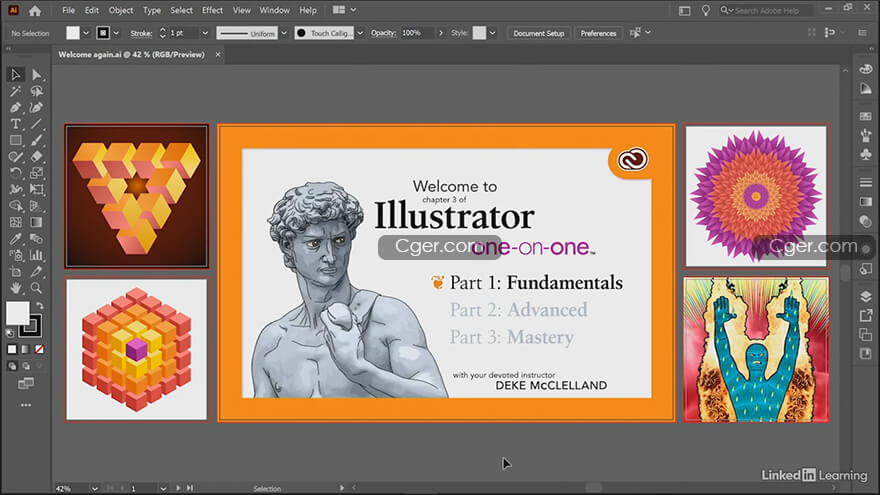Select the Direct Selection tool
Viewport: 880px width, 495px height.
pyautogui.click(x=36, y=75)
